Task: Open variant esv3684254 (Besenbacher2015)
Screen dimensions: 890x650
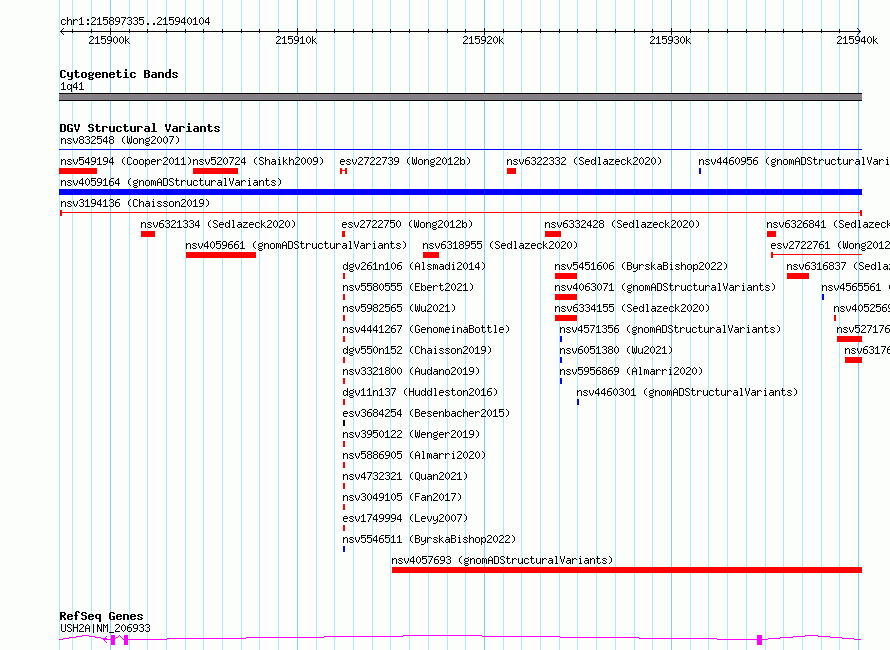Action: tap(426, 413)
